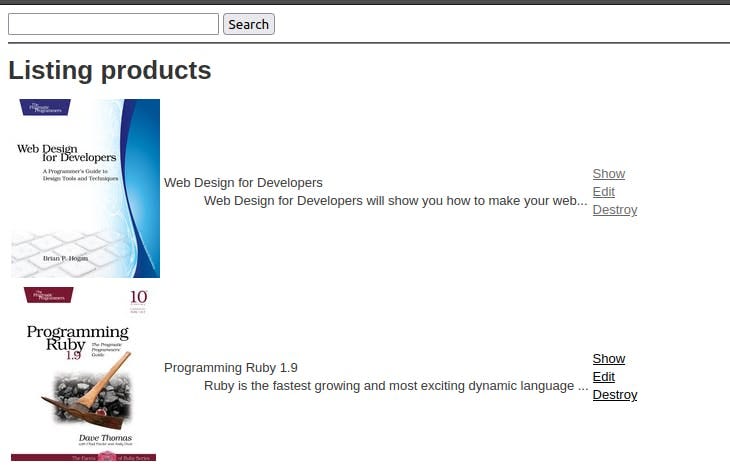
Task: Open Edit link for Web Design for Developers
Action: coord(603,192)
